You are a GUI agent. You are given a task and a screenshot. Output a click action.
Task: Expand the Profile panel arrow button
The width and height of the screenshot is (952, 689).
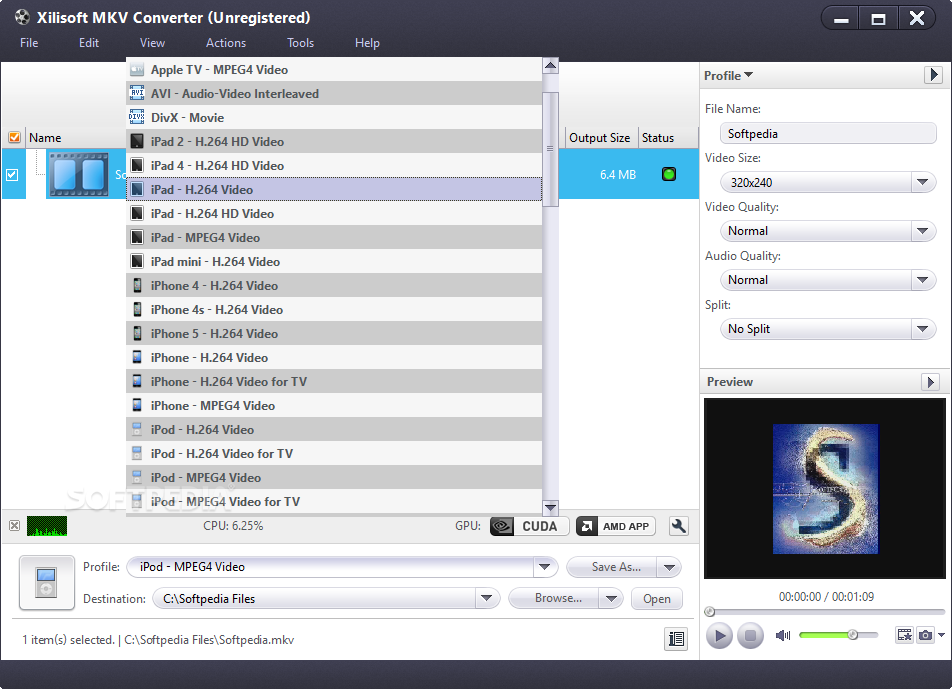coord(934,75)
